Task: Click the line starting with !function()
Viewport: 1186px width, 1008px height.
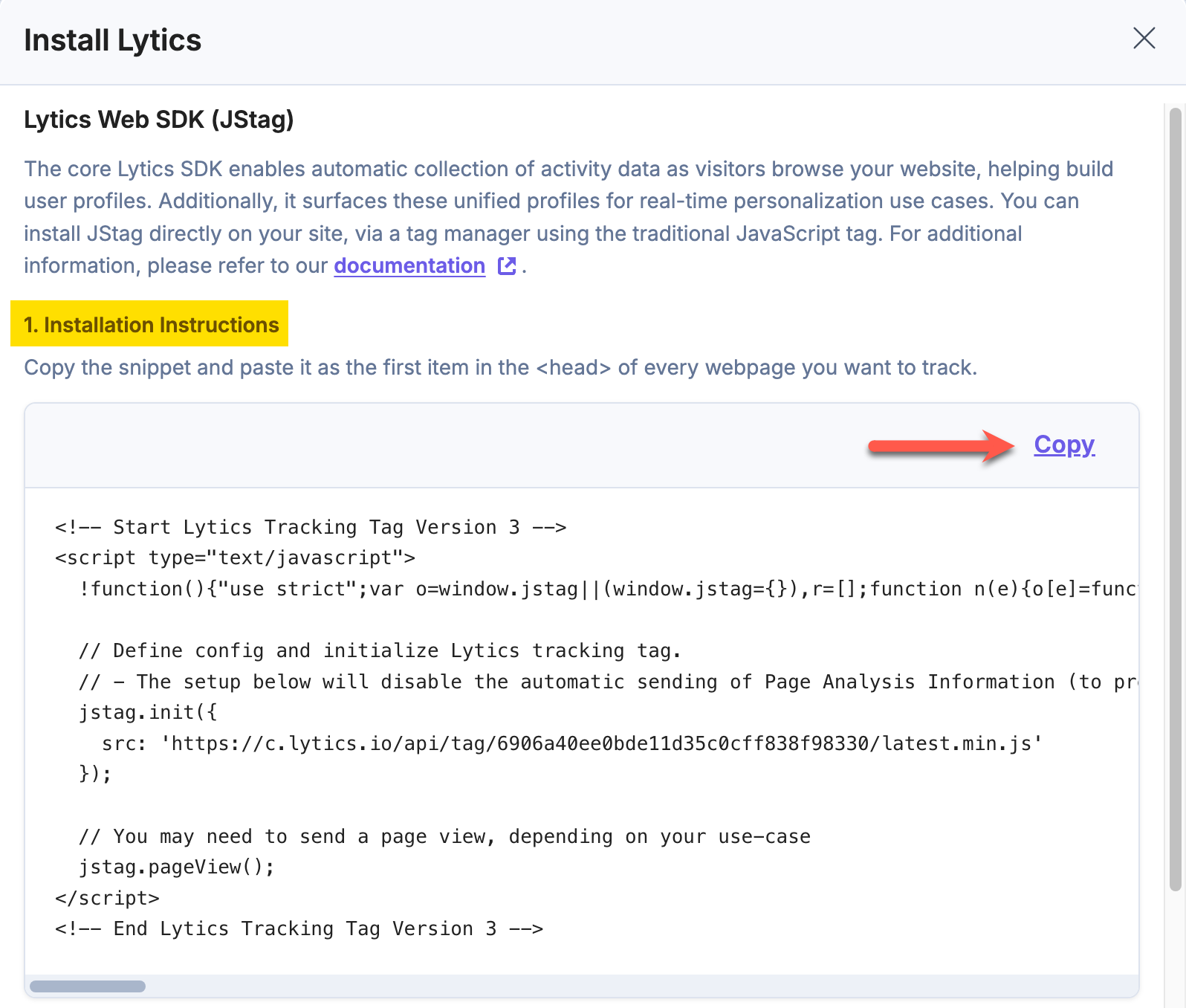Action: tap(608, 589)
